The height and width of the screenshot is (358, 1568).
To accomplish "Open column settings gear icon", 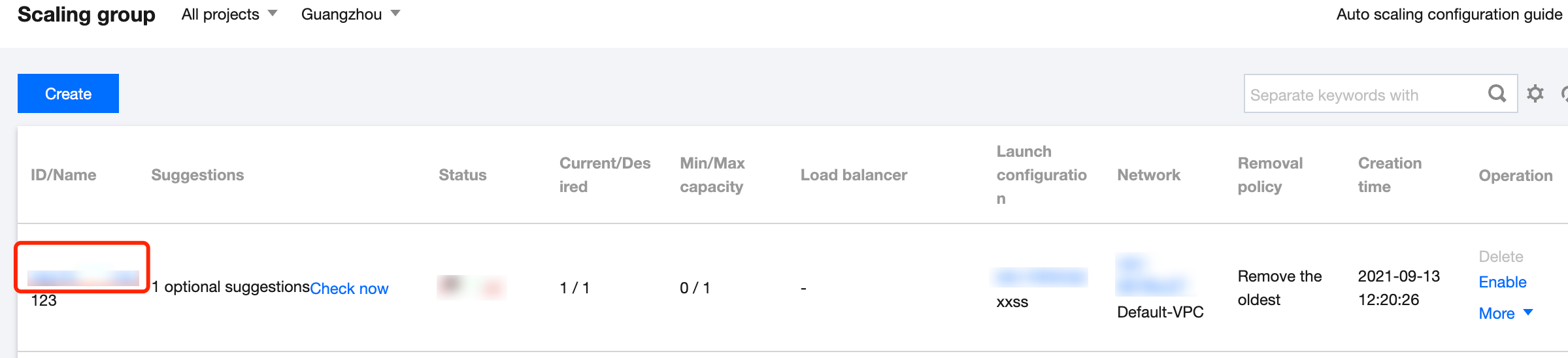I will (1535, 93).
